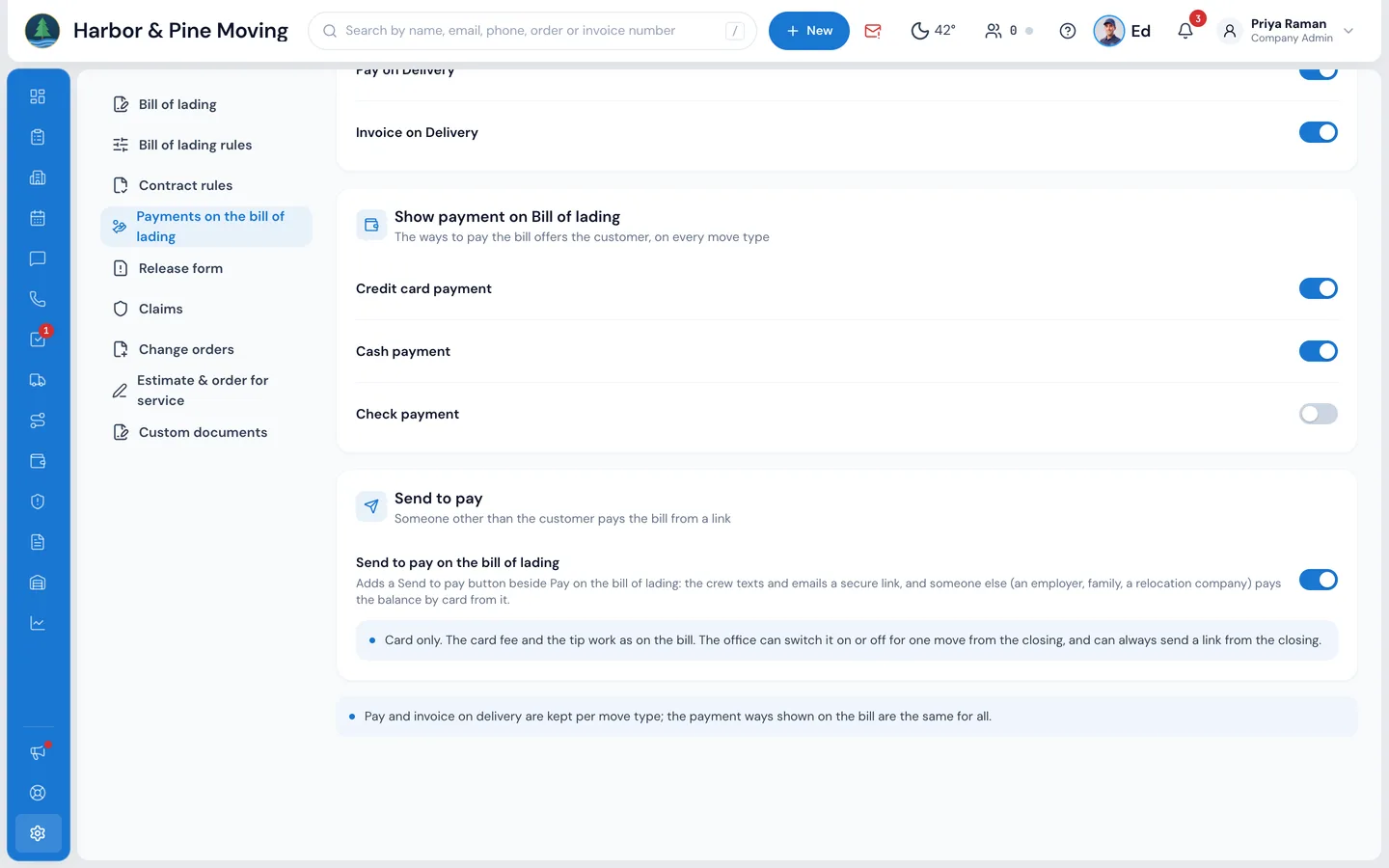
Task: Open the Claims settings section
Action: tap(206, 309)
